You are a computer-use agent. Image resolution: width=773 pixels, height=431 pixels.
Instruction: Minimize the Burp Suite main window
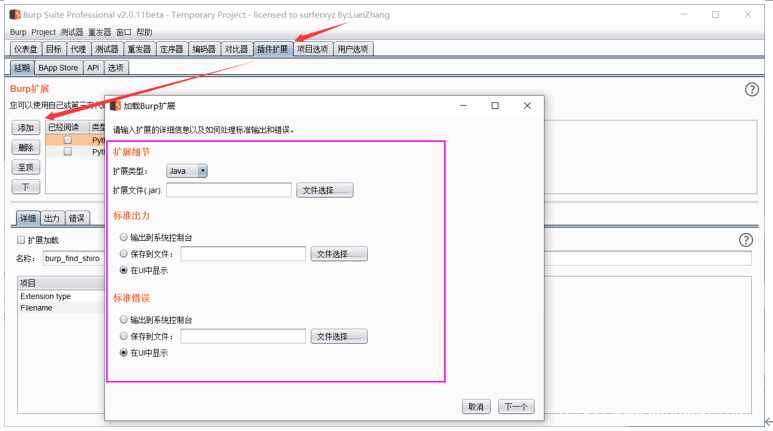click(x=684, y=15)
